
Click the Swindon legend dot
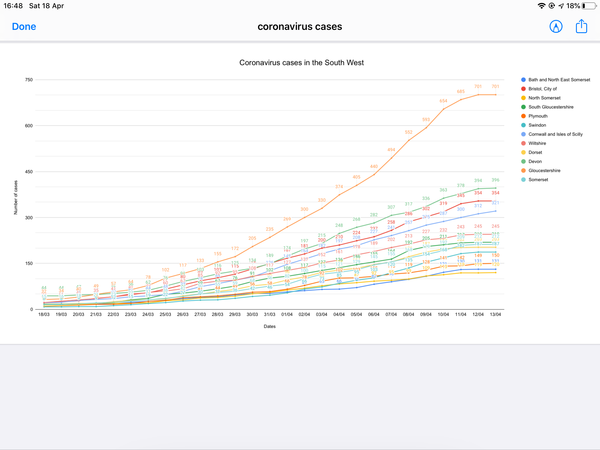click(x=523, y=125)
